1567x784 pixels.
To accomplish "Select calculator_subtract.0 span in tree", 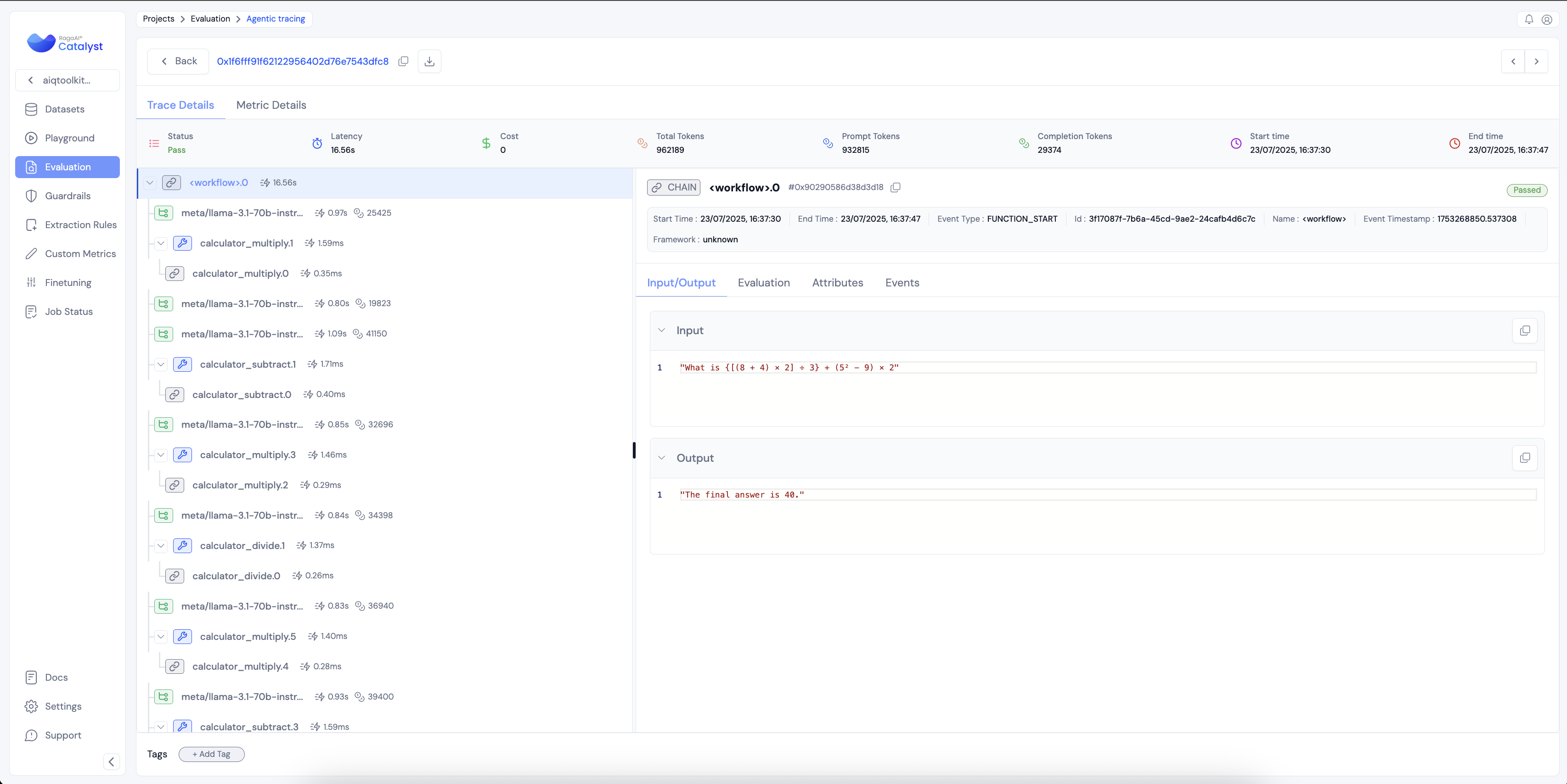I will point(242,395).
